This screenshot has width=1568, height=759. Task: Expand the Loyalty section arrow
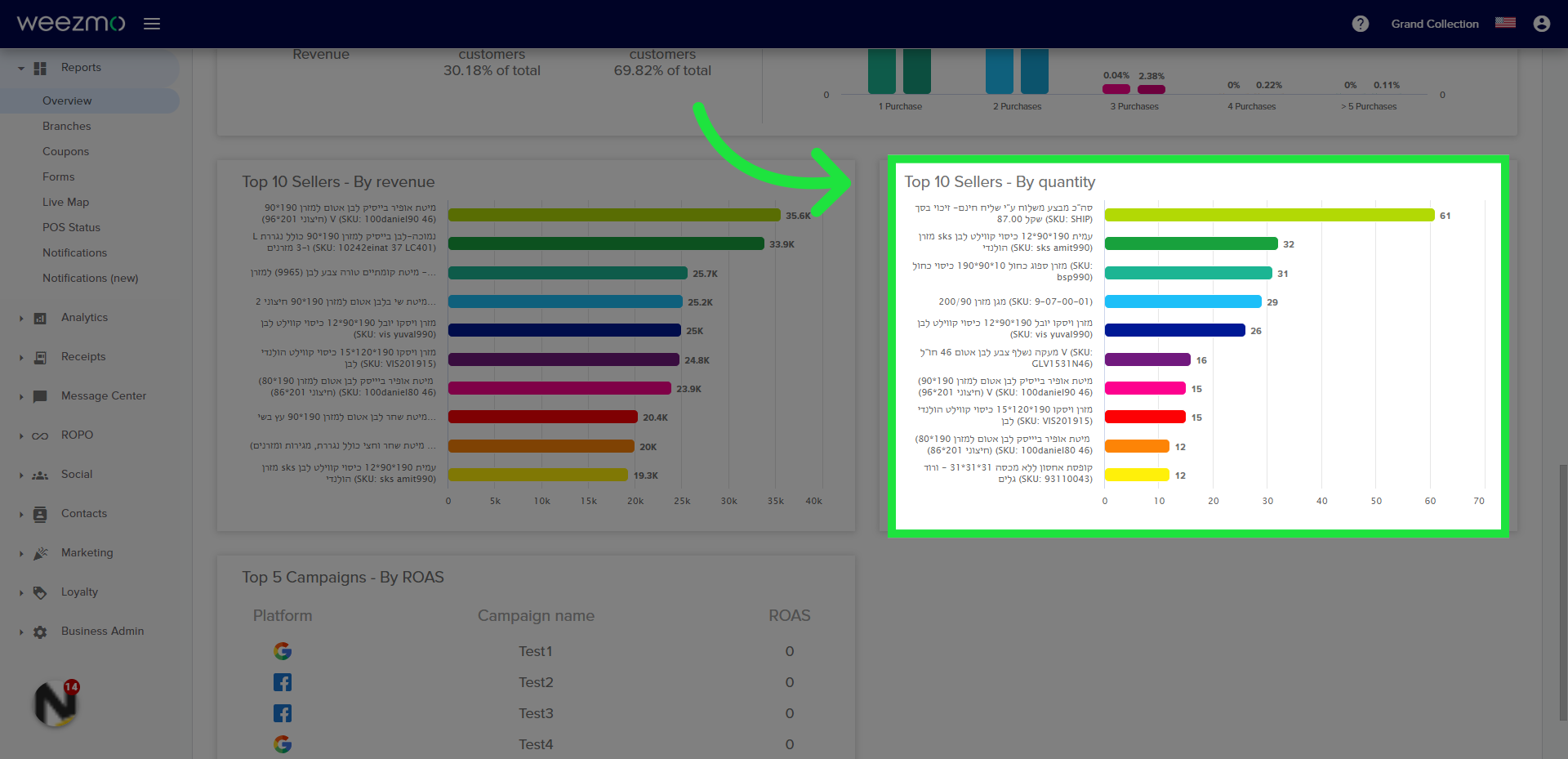tap(21, 592)
